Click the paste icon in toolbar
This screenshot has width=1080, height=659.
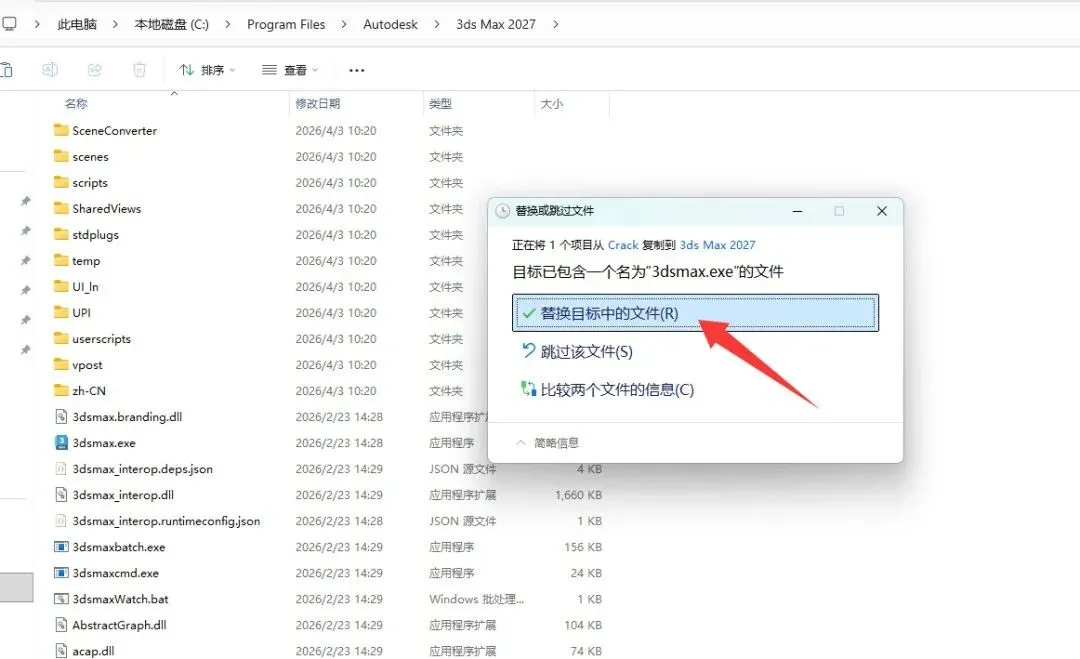(7, 70)
